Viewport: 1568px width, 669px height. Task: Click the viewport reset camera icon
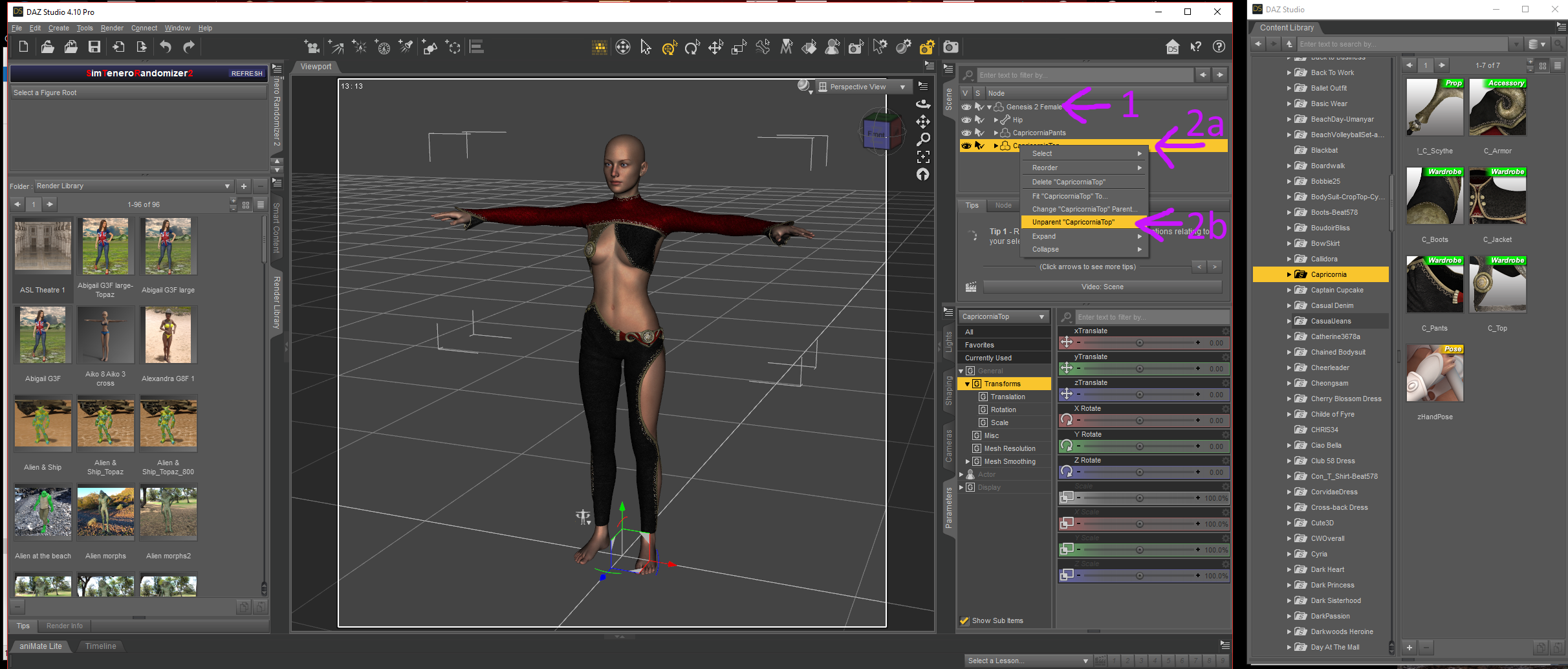click(923, 174)
